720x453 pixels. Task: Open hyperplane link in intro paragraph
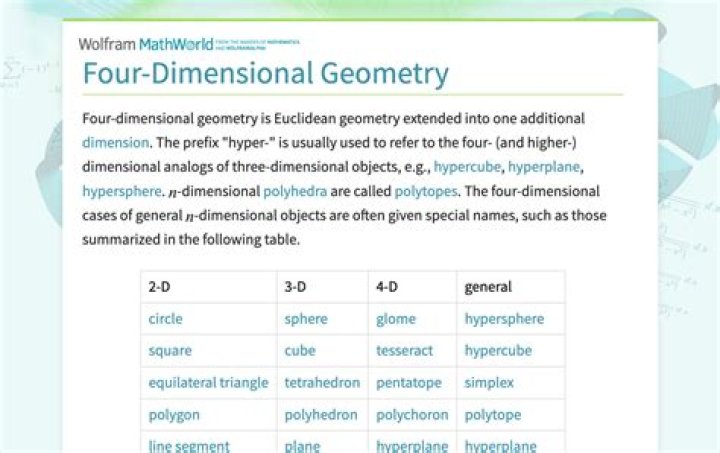(544, 167)
